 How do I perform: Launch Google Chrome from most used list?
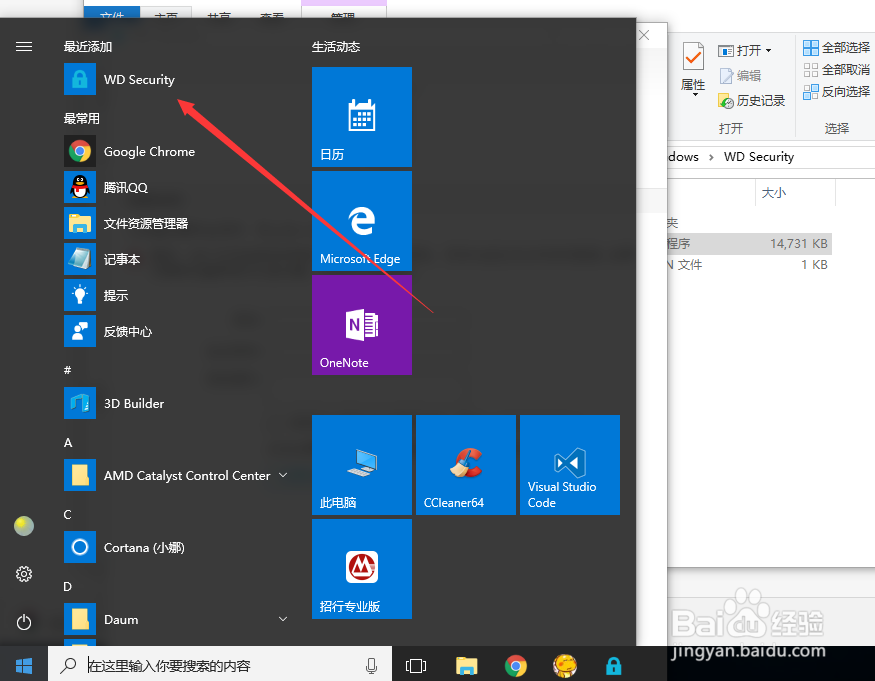click(176, 151)
